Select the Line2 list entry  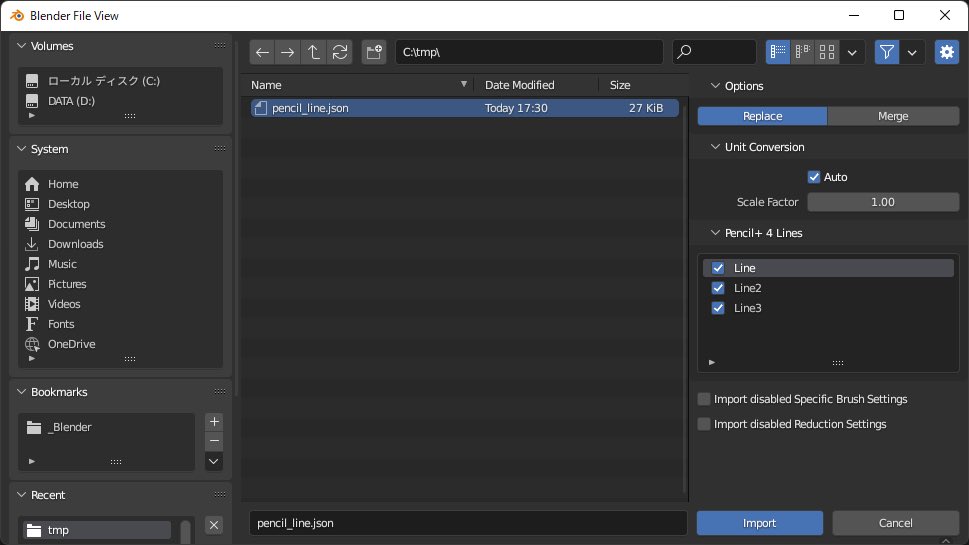click(x=828, y=288)
